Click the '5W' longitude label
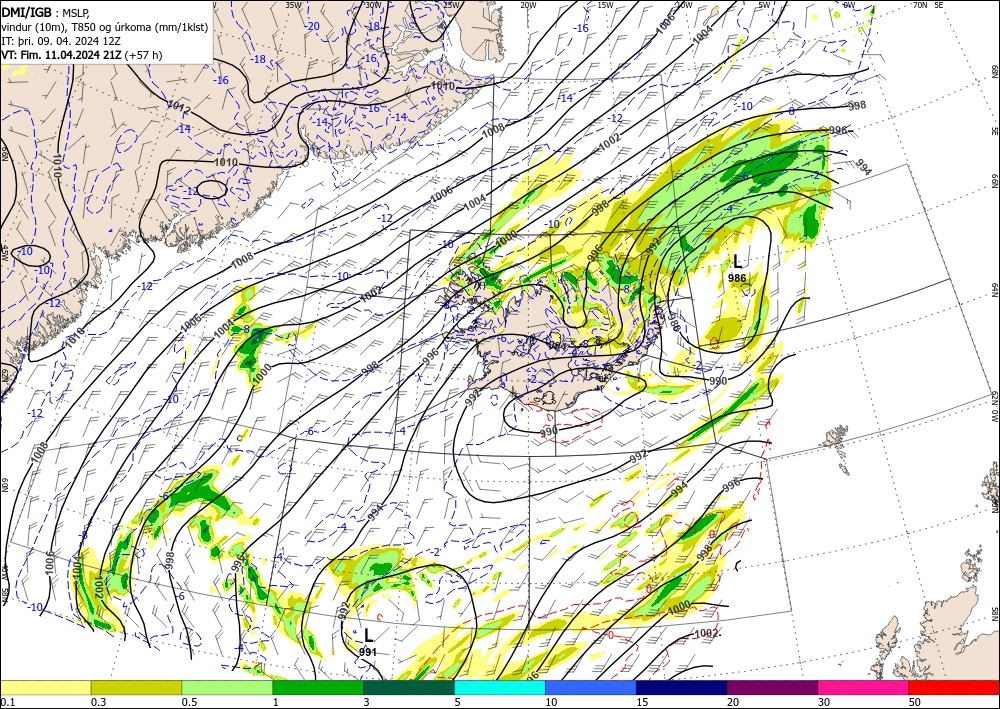This screenshot has height=709, width=1000. (765, 4)
